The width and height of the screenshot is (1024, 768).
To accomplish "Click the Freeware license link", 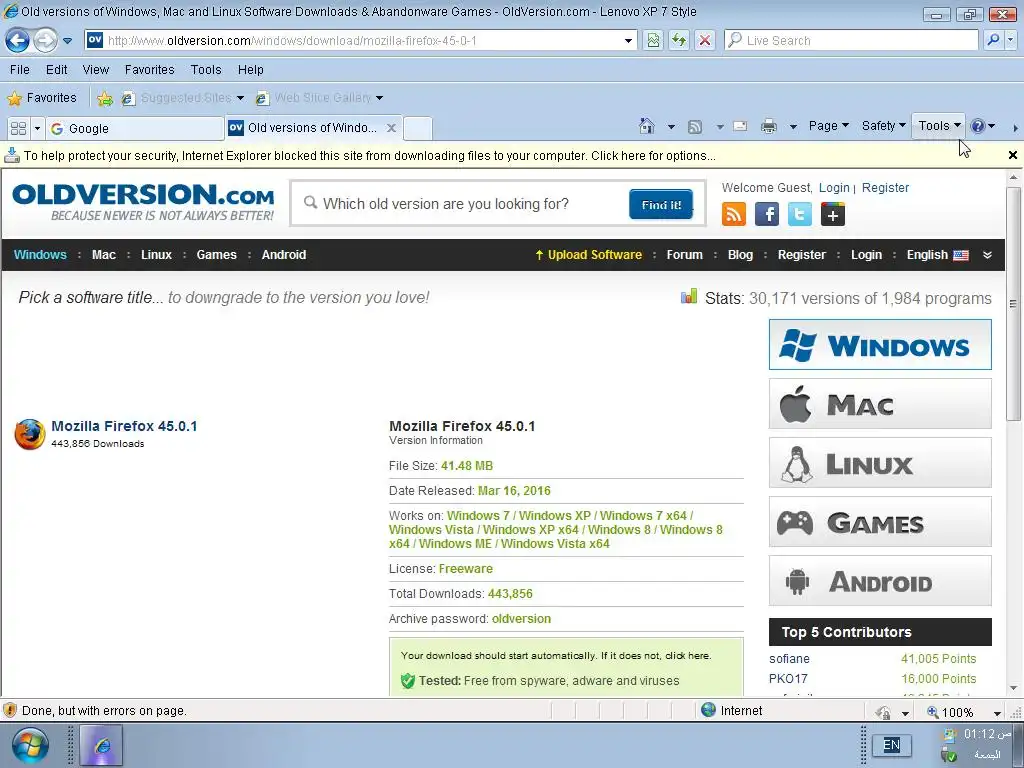I will tap(466, 569).
